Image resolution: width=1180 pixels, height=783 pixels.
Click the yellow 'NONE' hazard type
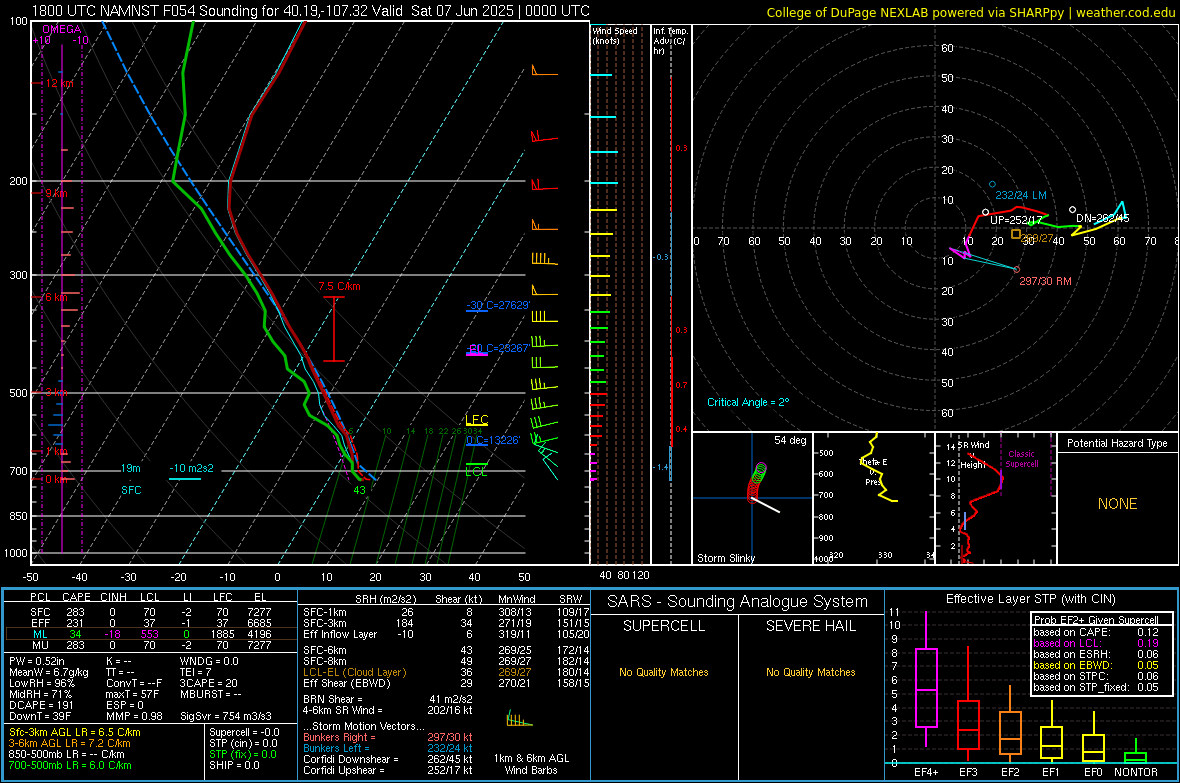click(x=1117, y=504)
